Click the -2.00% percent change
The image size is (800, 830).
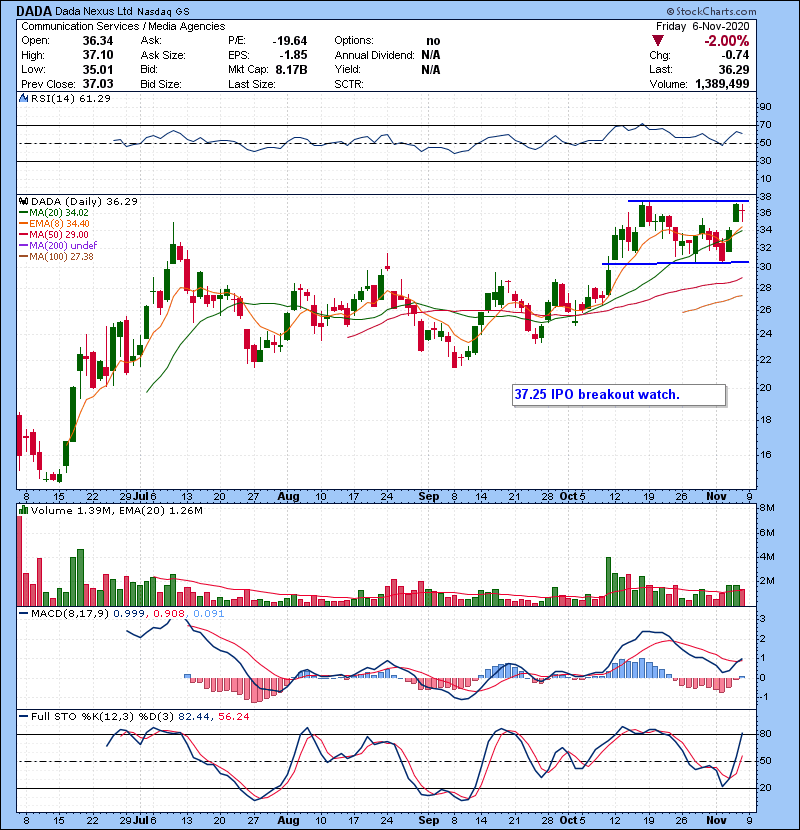(726, 41)
